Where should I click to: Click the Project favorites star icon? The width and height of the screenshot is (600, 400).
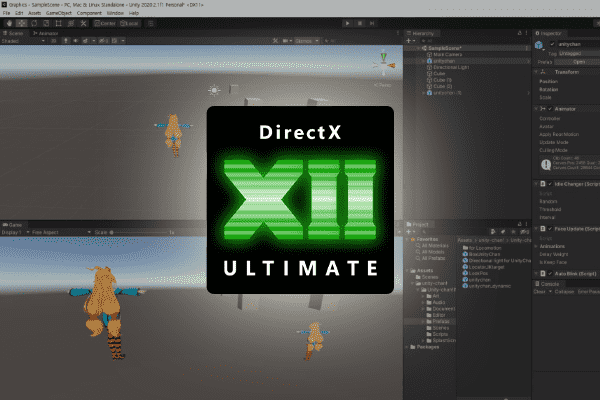[x=514, y=232]
